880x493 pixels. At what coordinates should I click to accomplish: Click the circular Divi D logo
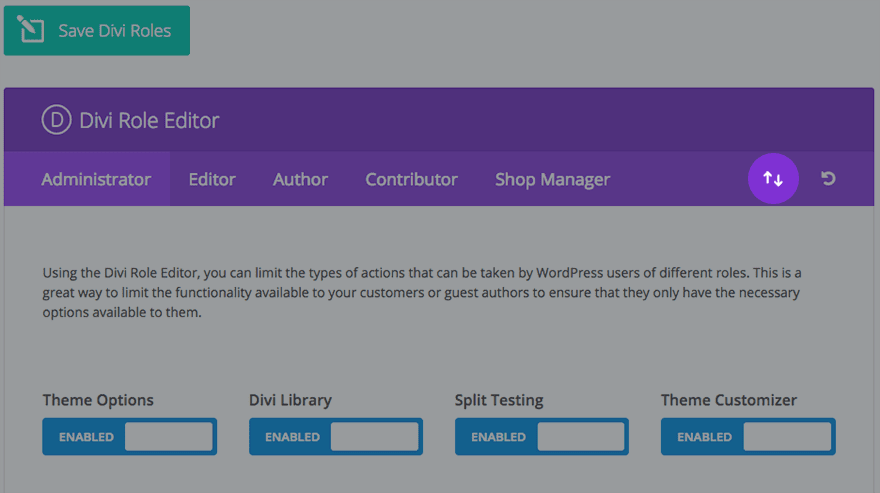[x=56, y=121]
